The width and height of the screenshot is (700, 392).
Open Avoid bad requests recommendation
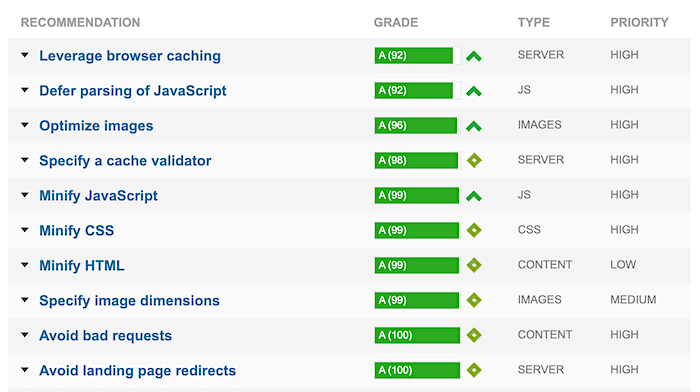(106, 335)
